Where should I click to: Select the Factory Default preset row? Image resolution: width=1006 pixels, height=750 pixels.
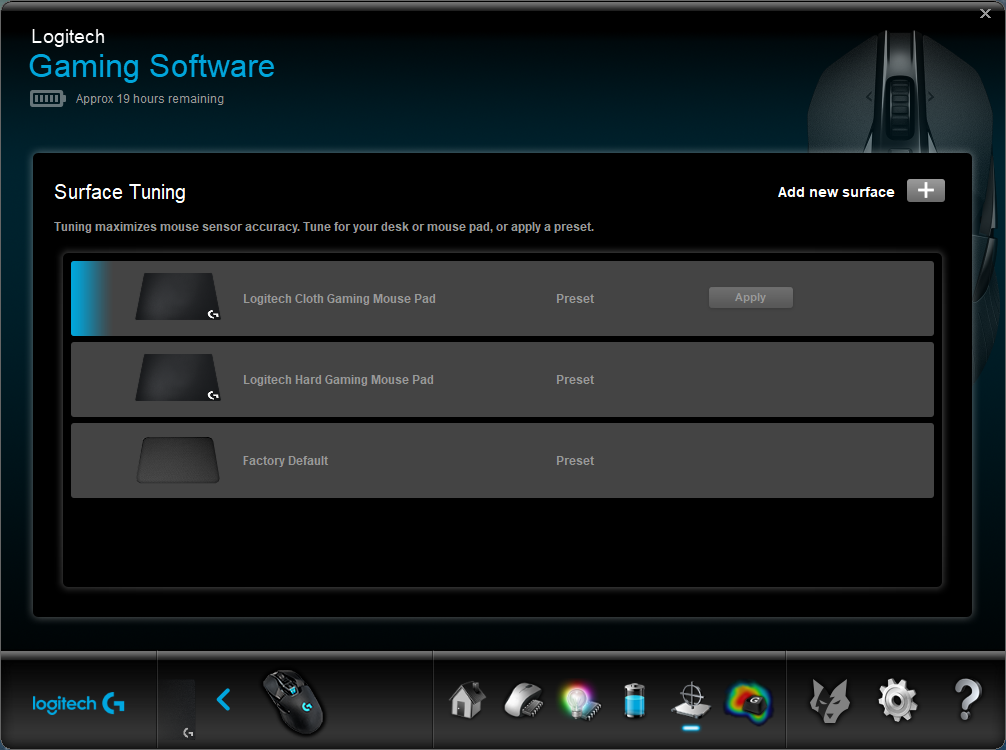(502, 460)
